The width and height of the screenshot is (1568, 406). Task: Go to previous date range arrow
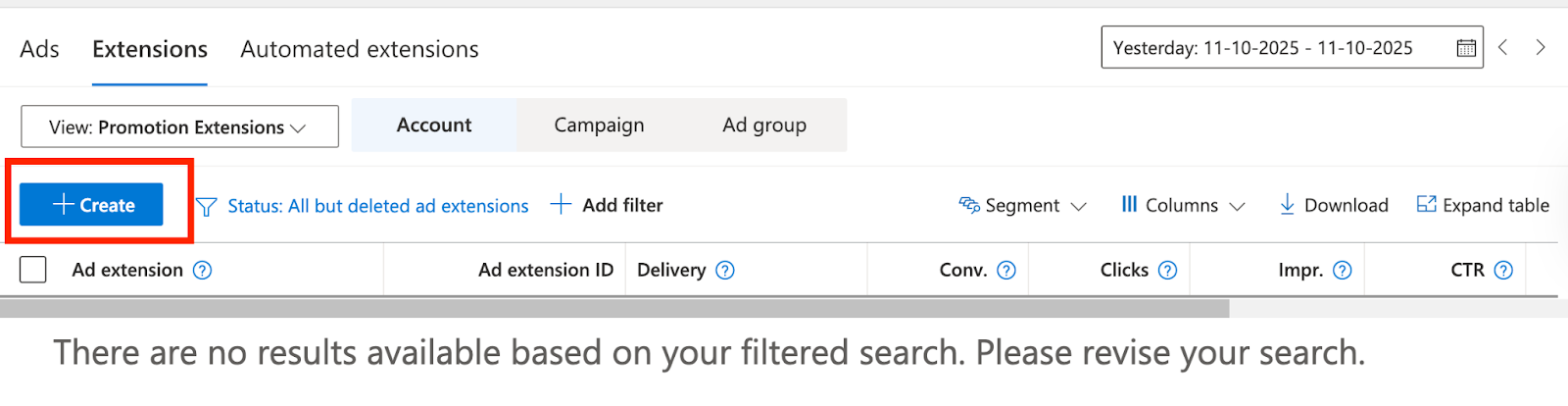(x=1503, y=47)
